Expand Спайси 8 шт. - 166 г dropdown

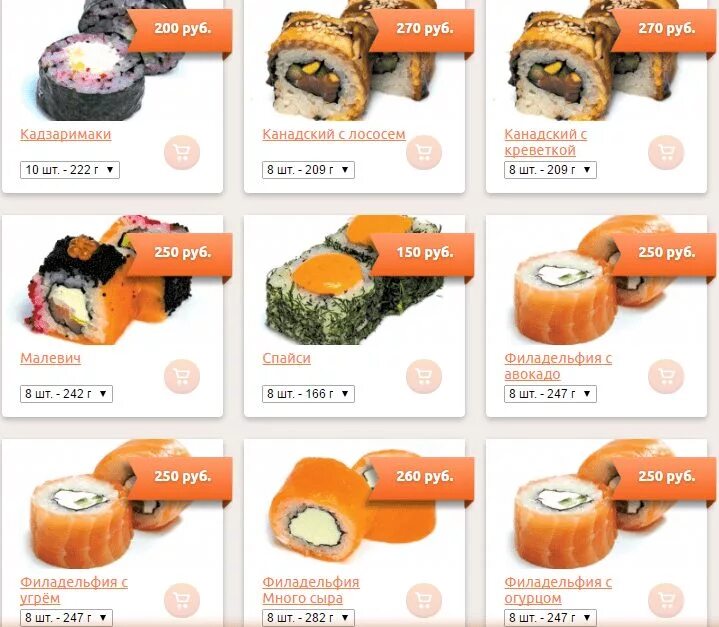[x=308, y=394]
